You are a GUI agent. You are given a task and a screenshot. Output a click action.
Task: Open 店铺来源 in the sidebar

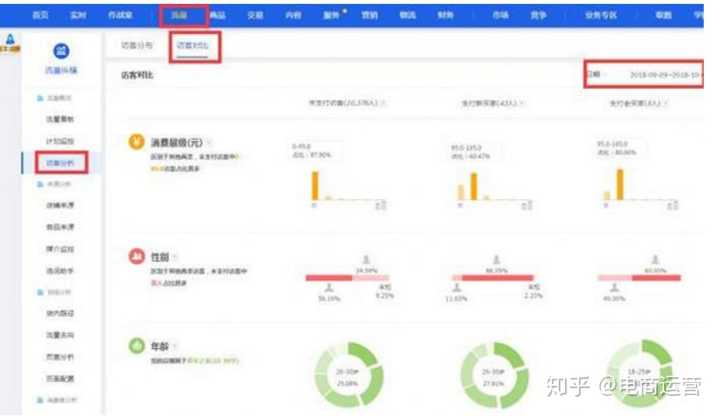click(60, 205)
